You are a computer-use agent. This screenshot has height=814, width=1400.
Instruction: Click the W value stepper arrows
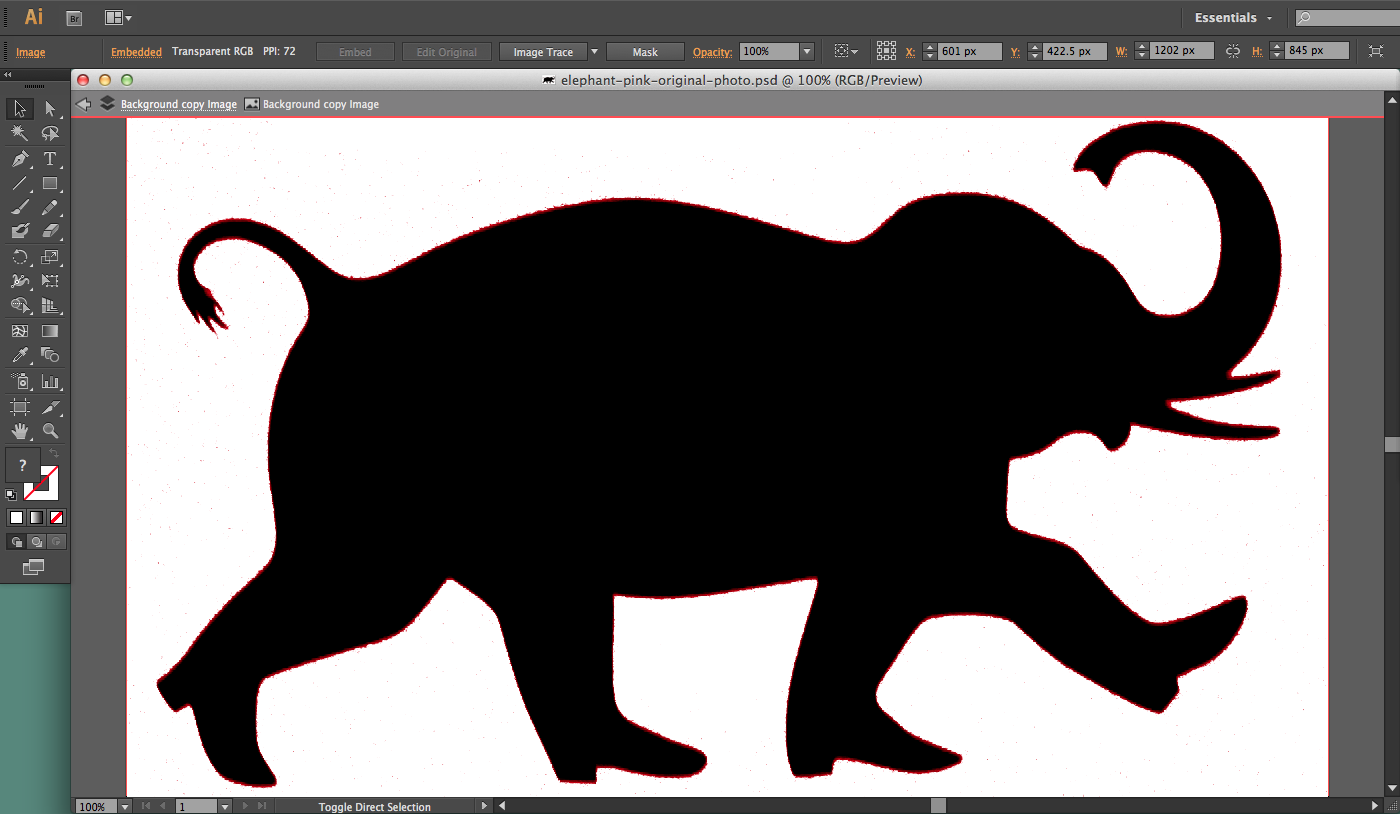click(1141, 51)
